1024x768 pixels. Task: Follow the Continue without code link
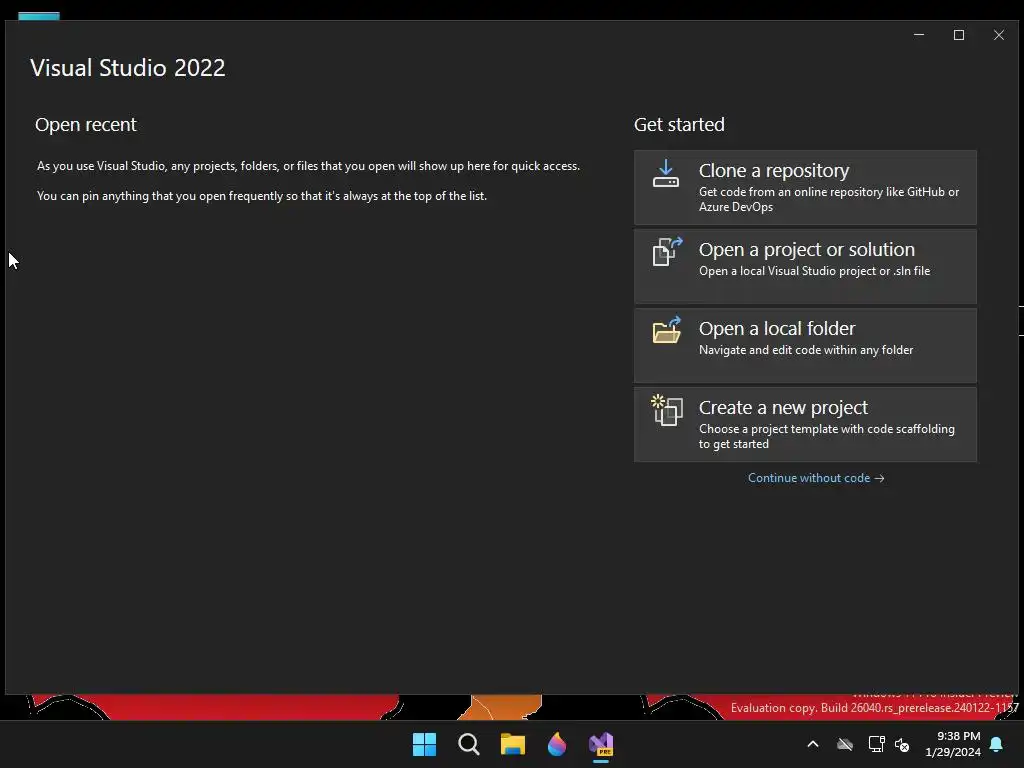click(816, 478)
